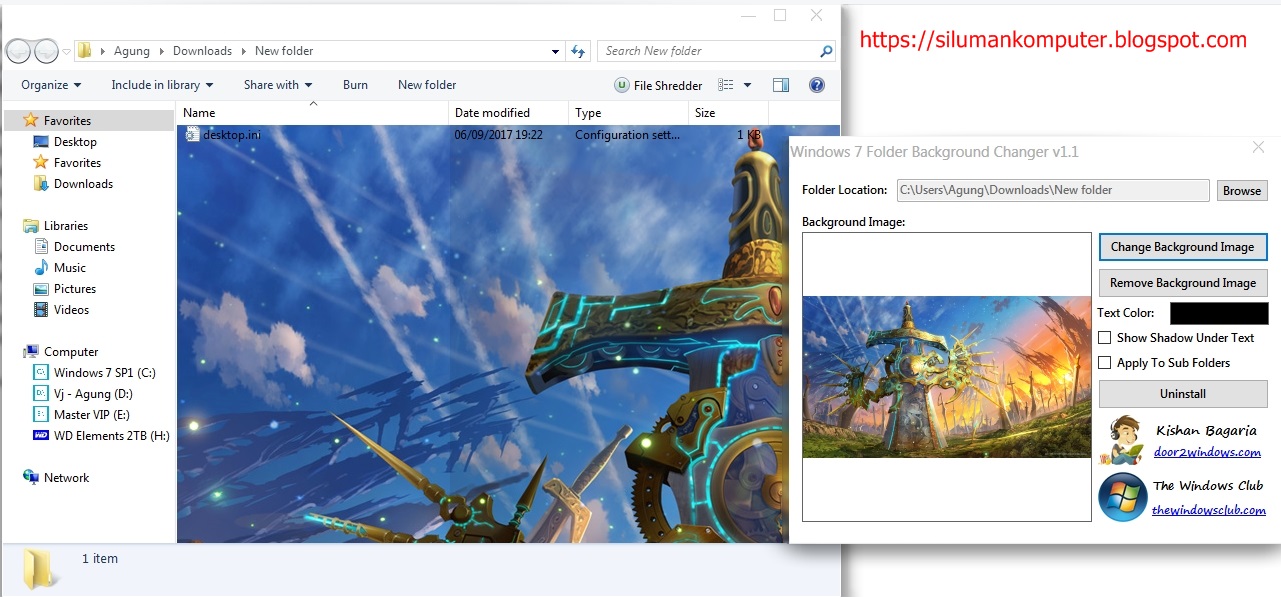The image size is (1281, 597).
Task: Enable Apply To Sub Folders checkbox
Action: coord(1105,363)
